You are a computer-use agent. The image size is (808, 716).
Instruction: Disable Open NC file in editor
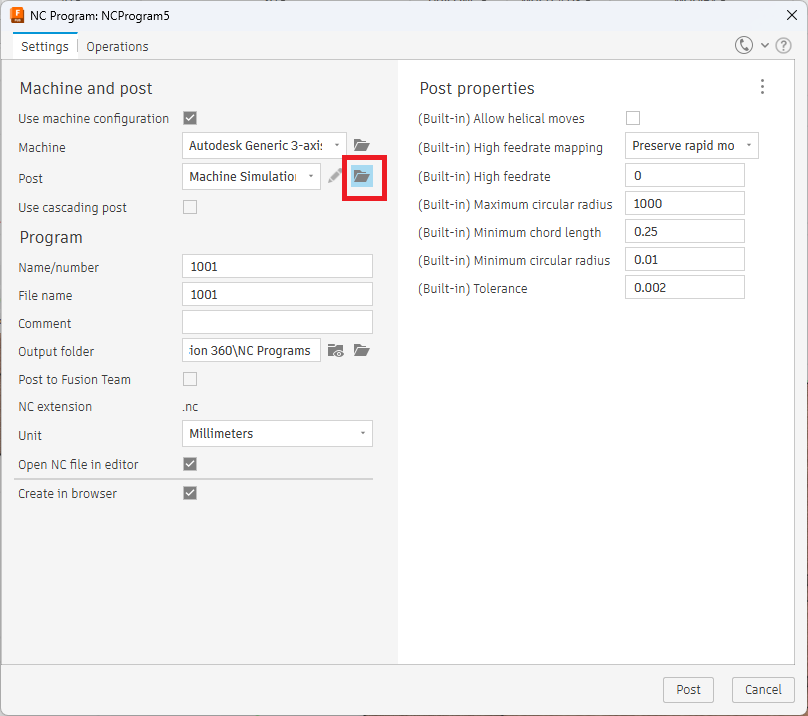pyautogui.click(x=190, y=464)
